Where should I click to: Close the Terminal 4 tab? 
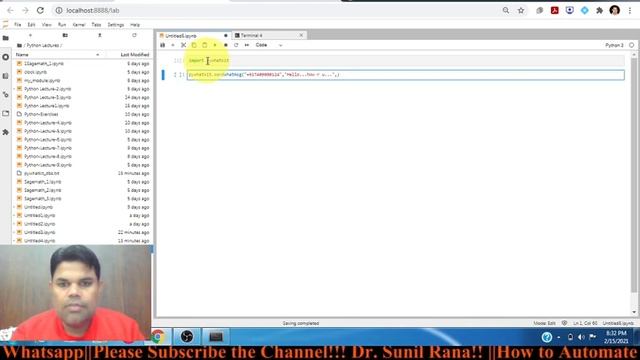pos(301,36)
